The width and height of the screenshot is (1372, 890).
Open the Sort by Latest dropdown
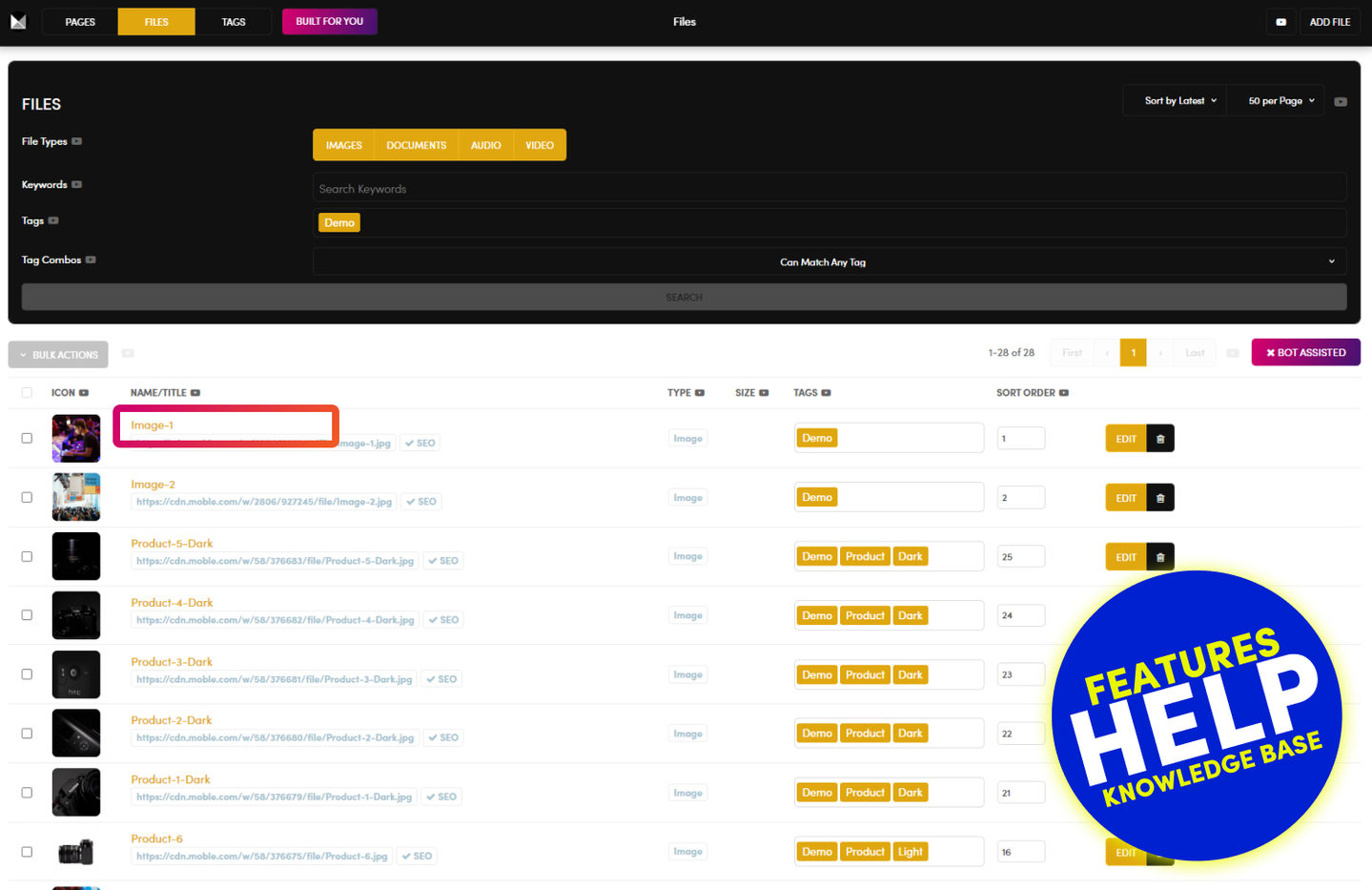click(x=1180, y=101)
